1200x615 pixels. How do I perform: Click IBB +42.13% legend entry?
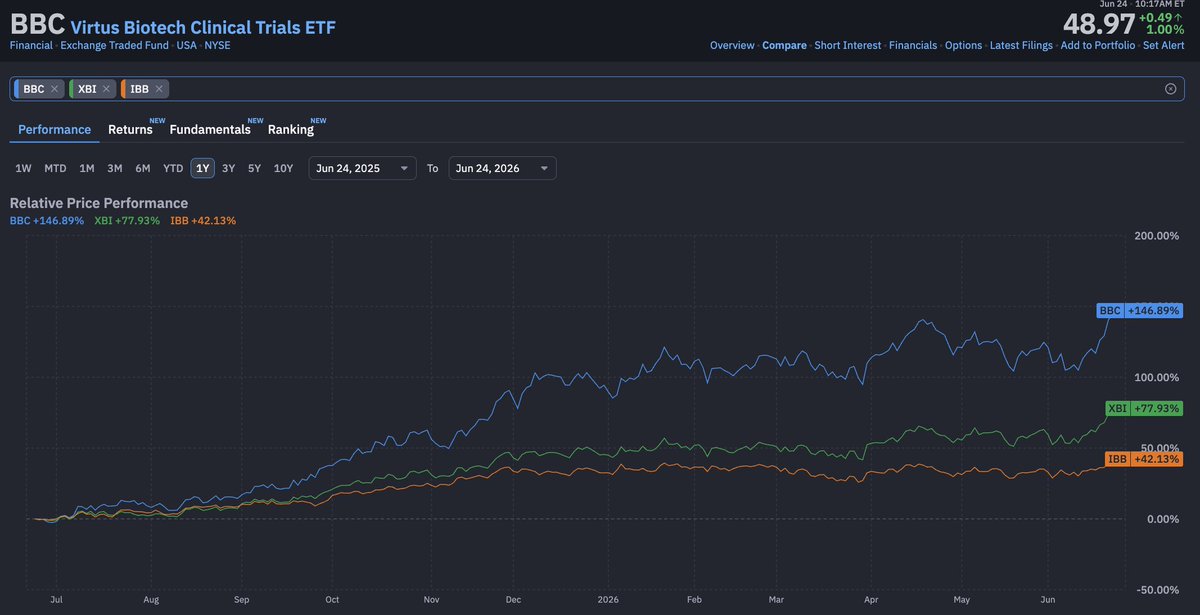tap(203, 220)
